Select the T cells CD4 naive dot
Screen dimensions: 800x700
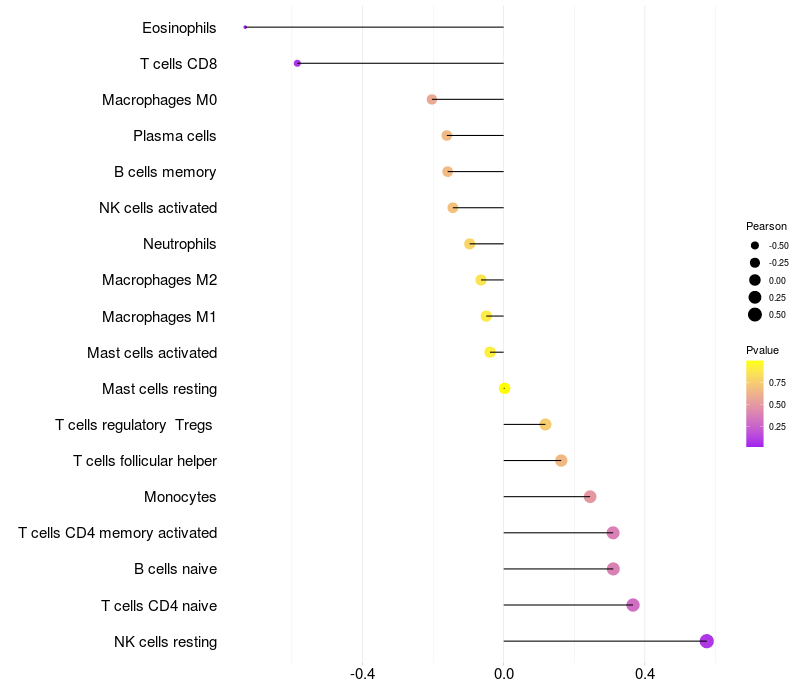tap(633, 605)
